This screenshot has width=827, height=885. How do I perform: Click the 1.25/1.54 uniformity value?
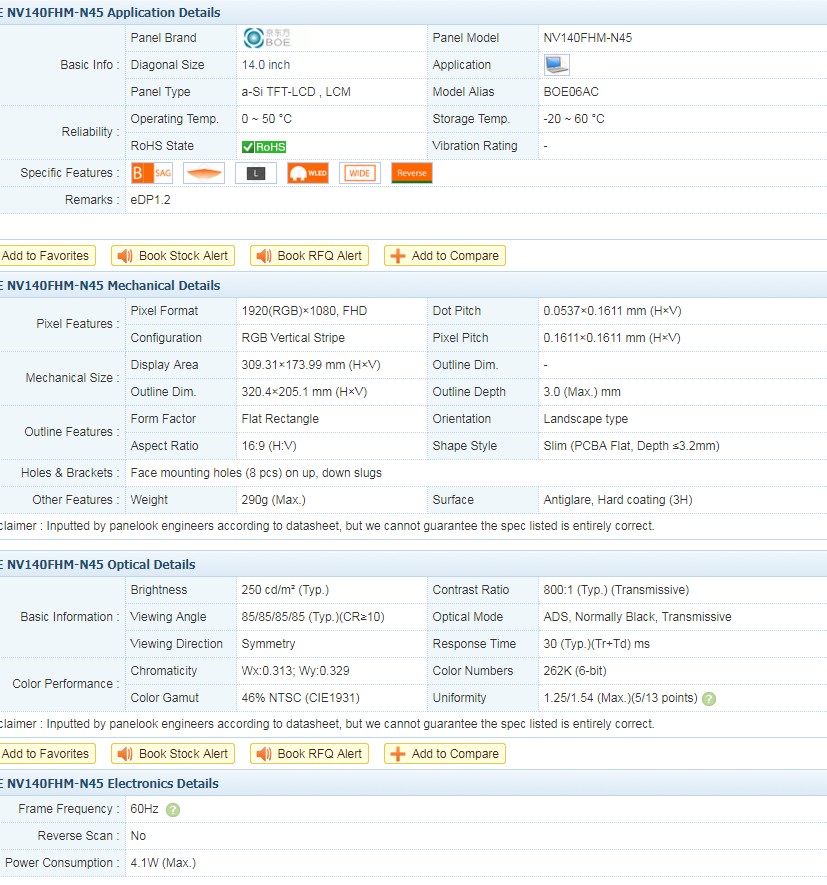[620, 698]
